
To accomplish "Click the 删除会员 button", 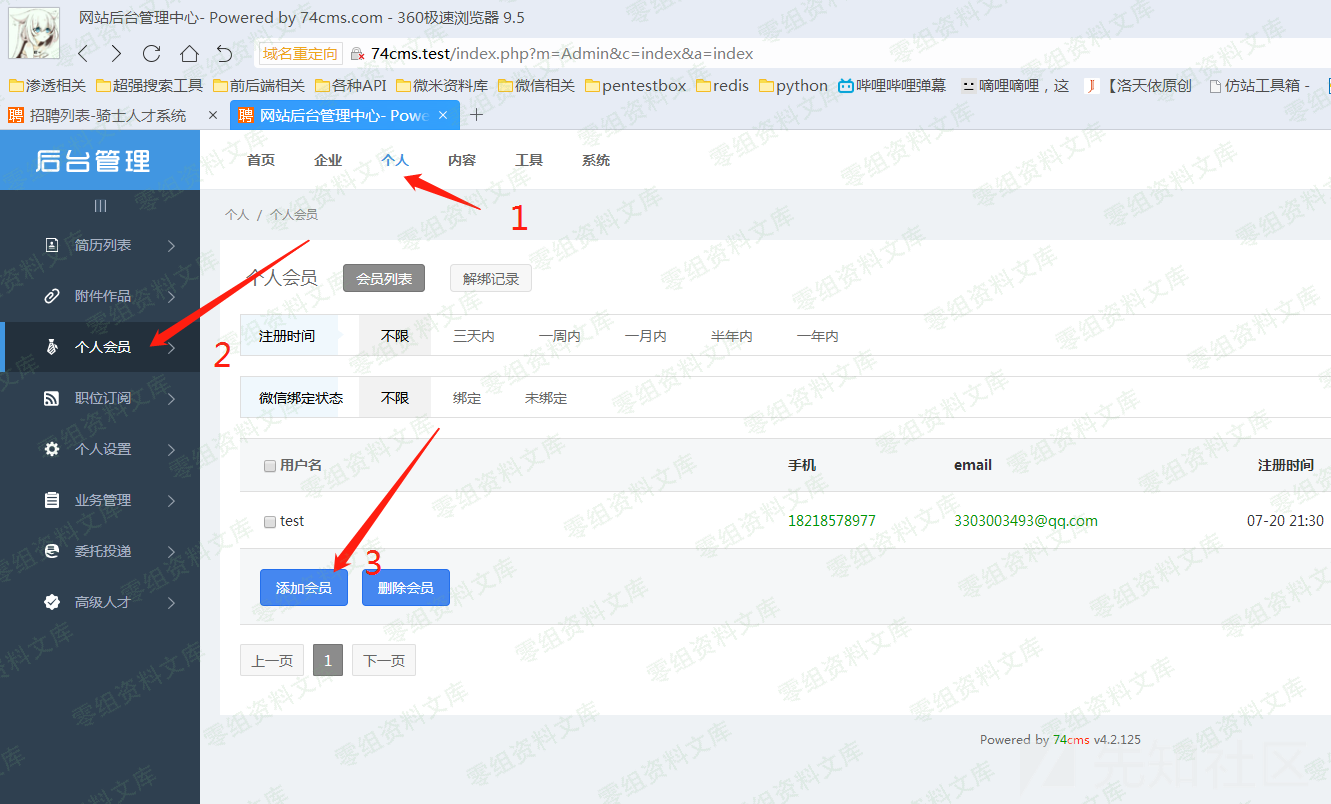I will click(405, 588).
